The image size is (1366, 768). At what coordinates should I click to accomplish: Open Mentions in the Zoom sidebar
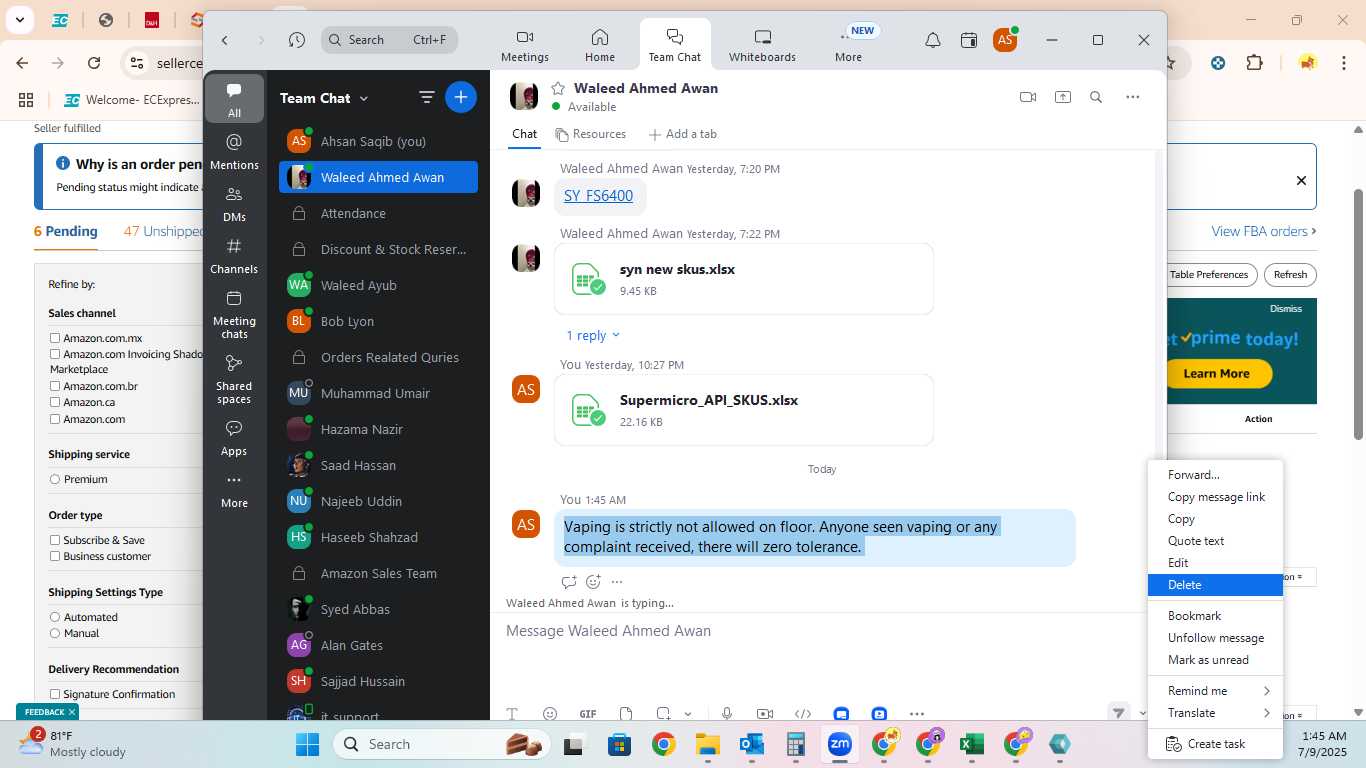click(234, 151)
